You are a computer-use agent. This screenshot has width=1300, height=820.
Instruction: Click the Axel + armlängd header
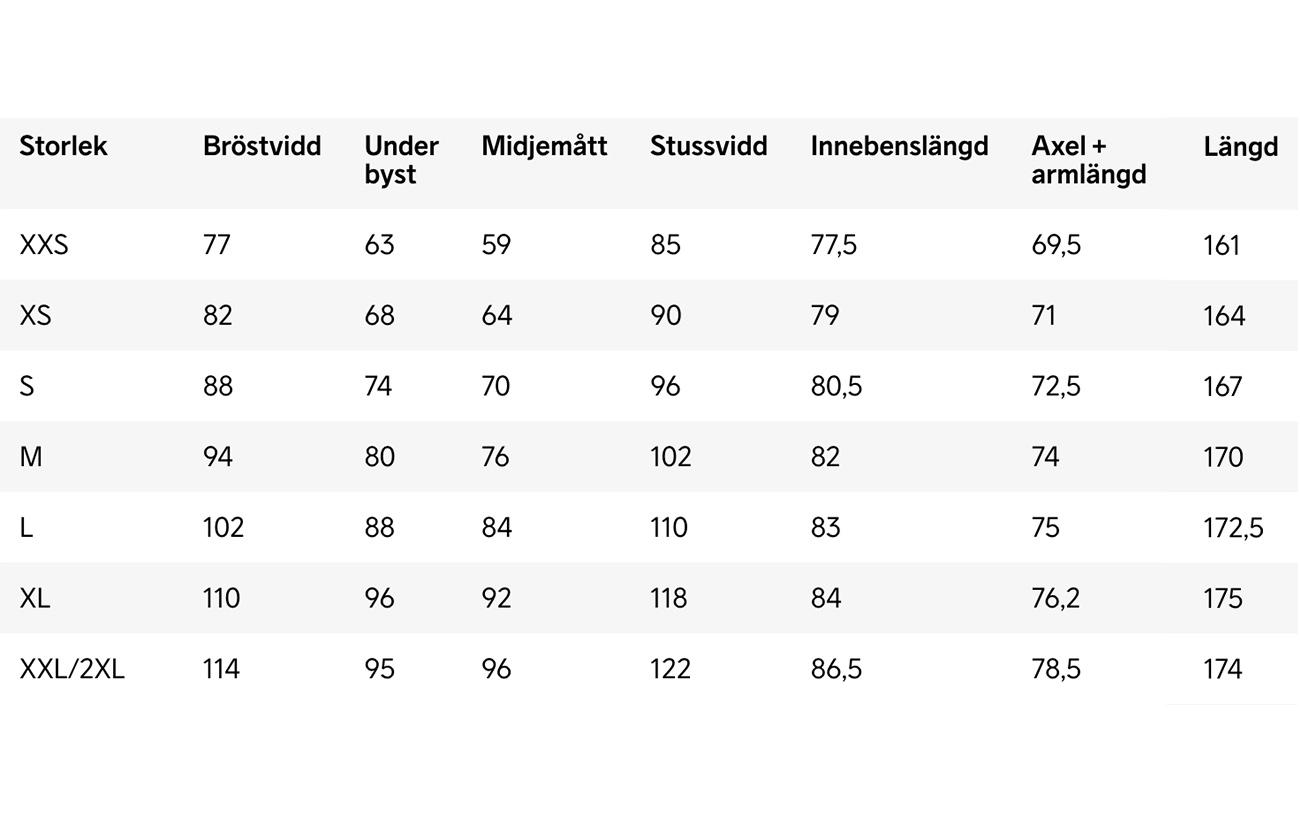(1088, 160)
